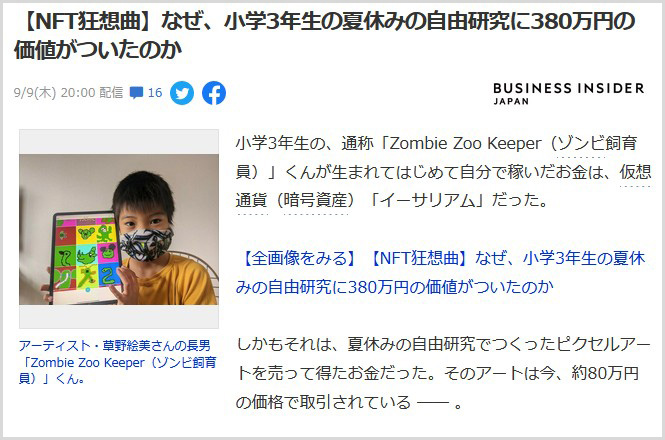
Task: Open the caption link about 草野絵美's son
Action: 117,362
